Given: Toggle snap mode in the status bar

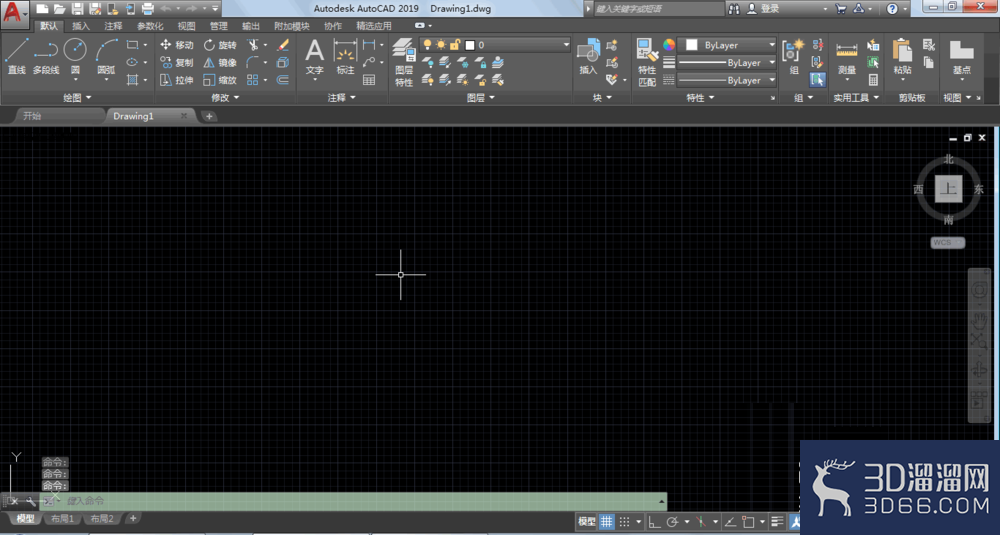Looking at the screenshot, I should [x=624, y=522].
